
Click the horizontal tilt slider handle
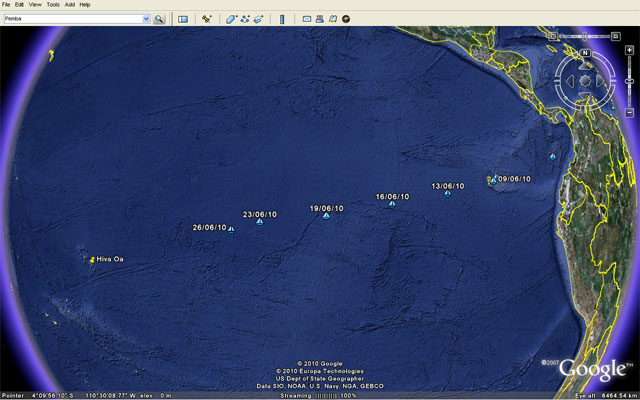click(x=584, y=37)
